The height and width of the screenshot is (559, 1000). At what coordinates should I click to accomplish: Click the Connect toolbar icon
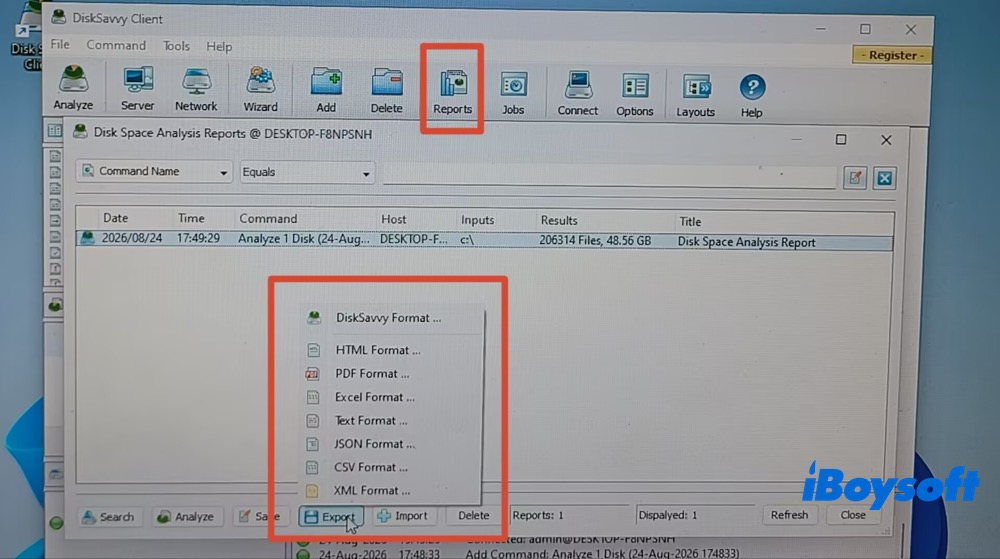pyautogui.click(x=577, y=93)
